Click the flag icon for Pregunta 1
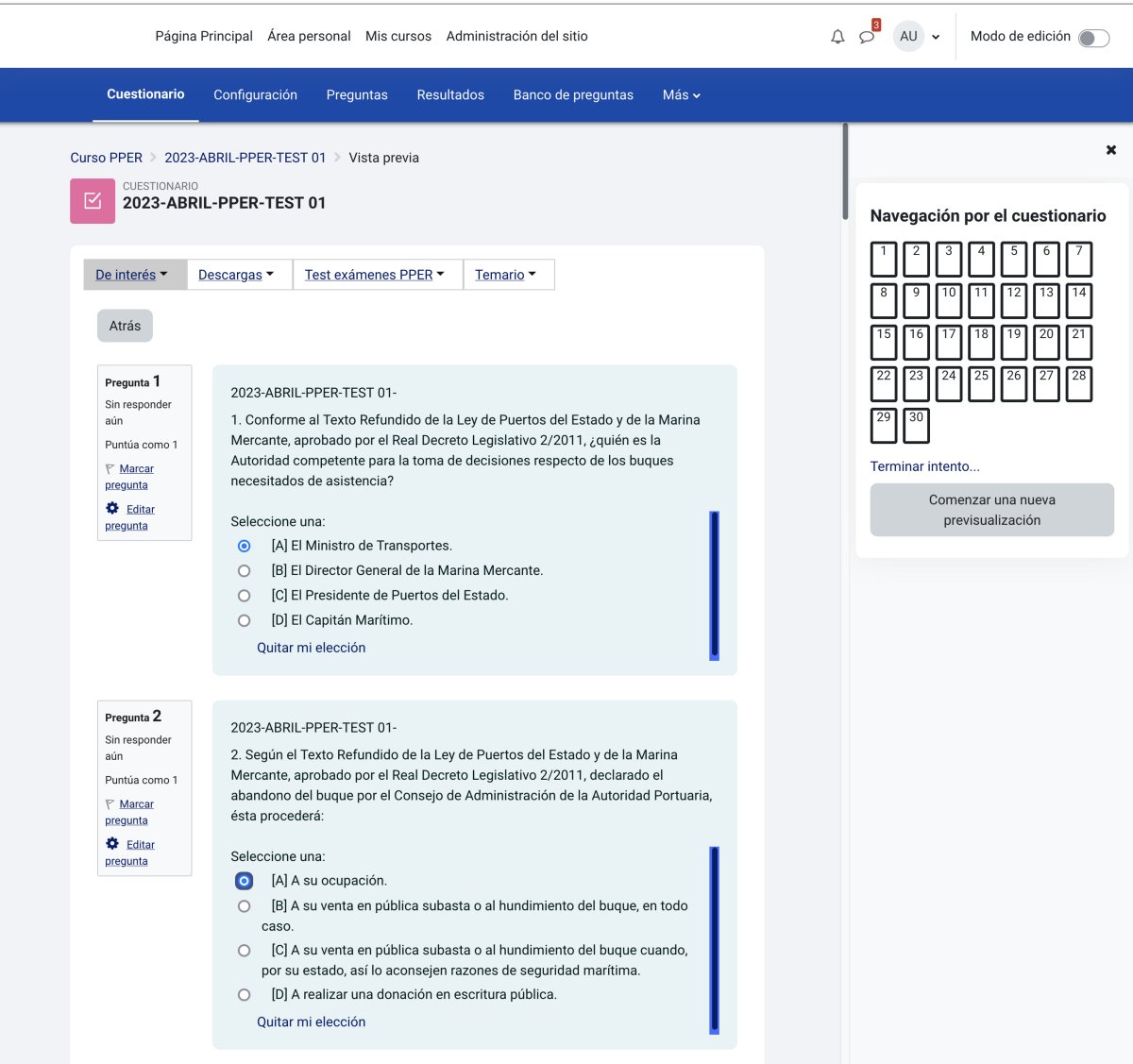The width and height of the screenshot is (1133, 1064). [x=110, y=469]
